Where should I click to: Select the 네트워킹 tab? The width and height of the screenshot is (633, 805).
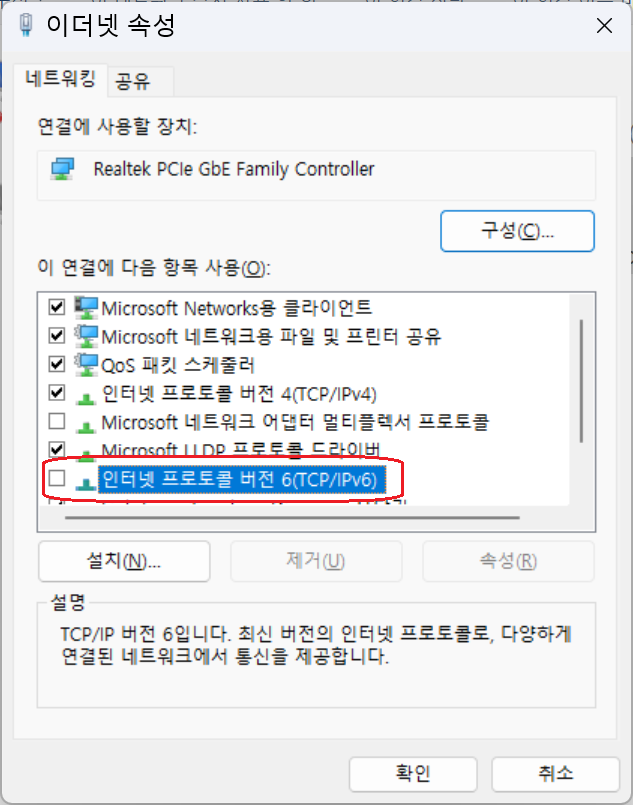[x=61, y=80]
